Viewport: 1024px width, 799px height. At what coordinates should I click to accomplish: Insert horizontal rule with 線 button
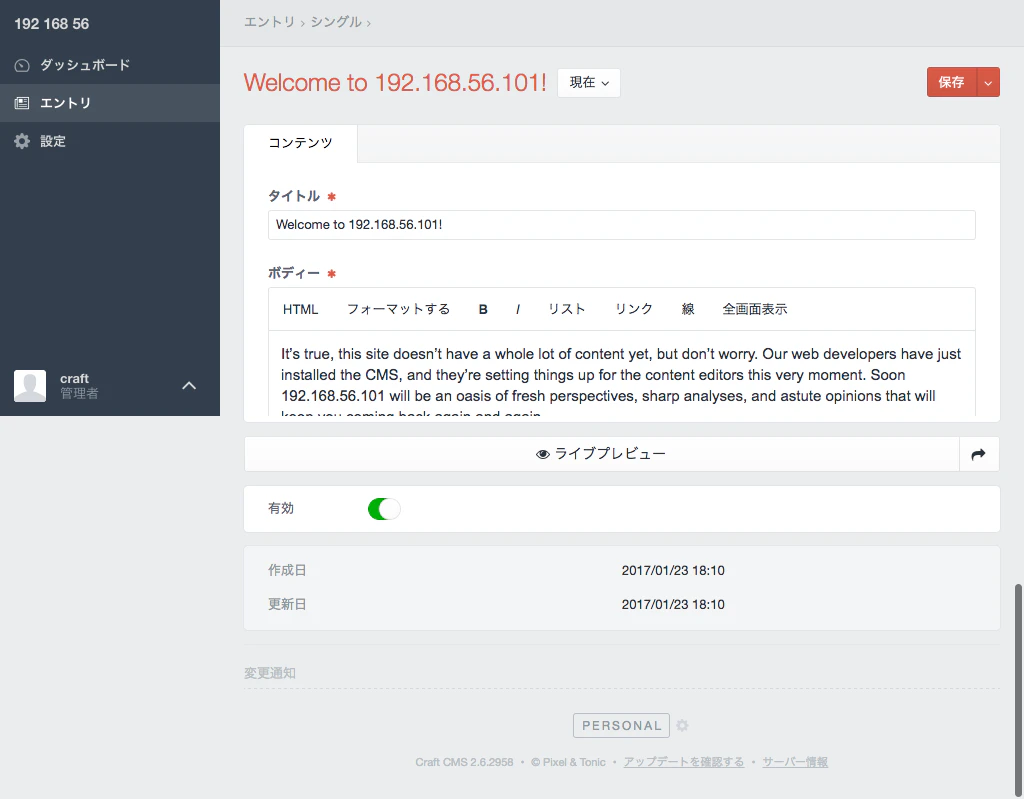[x=688, y=309]
